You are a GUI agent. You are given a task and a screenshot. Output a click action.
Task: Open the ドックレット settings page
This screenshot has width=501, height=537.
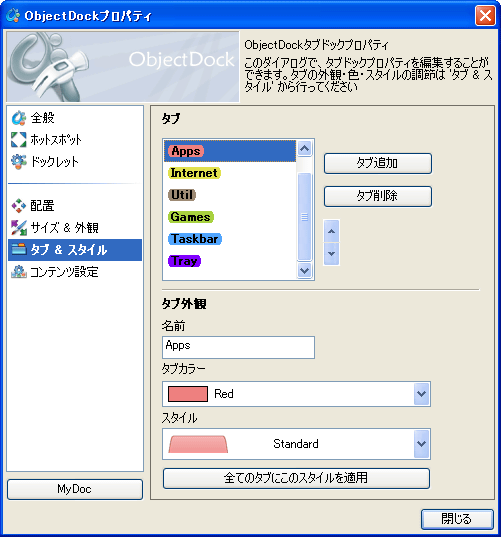[75, 162]
